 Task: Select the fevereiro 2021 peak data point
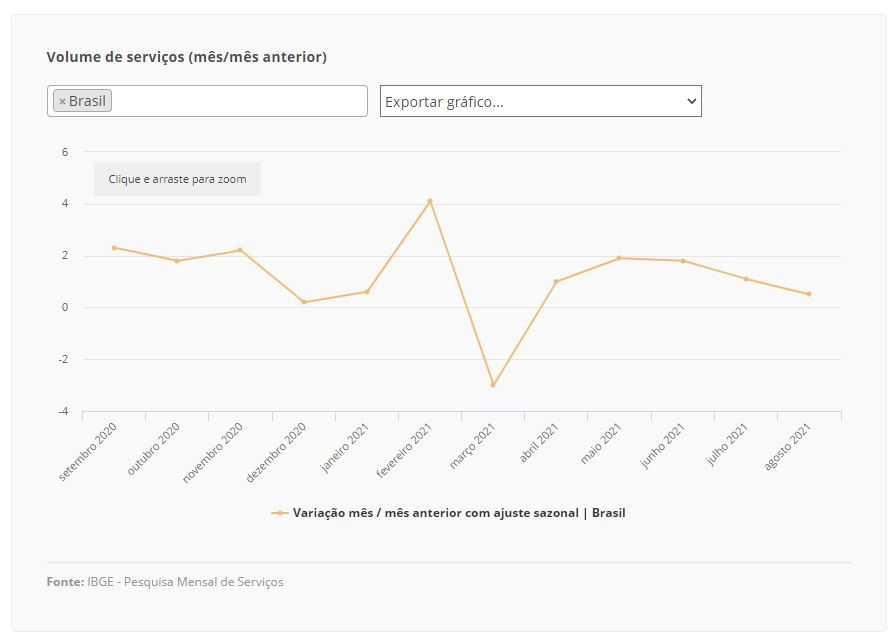pyautogui.click(x=430, y=201)
